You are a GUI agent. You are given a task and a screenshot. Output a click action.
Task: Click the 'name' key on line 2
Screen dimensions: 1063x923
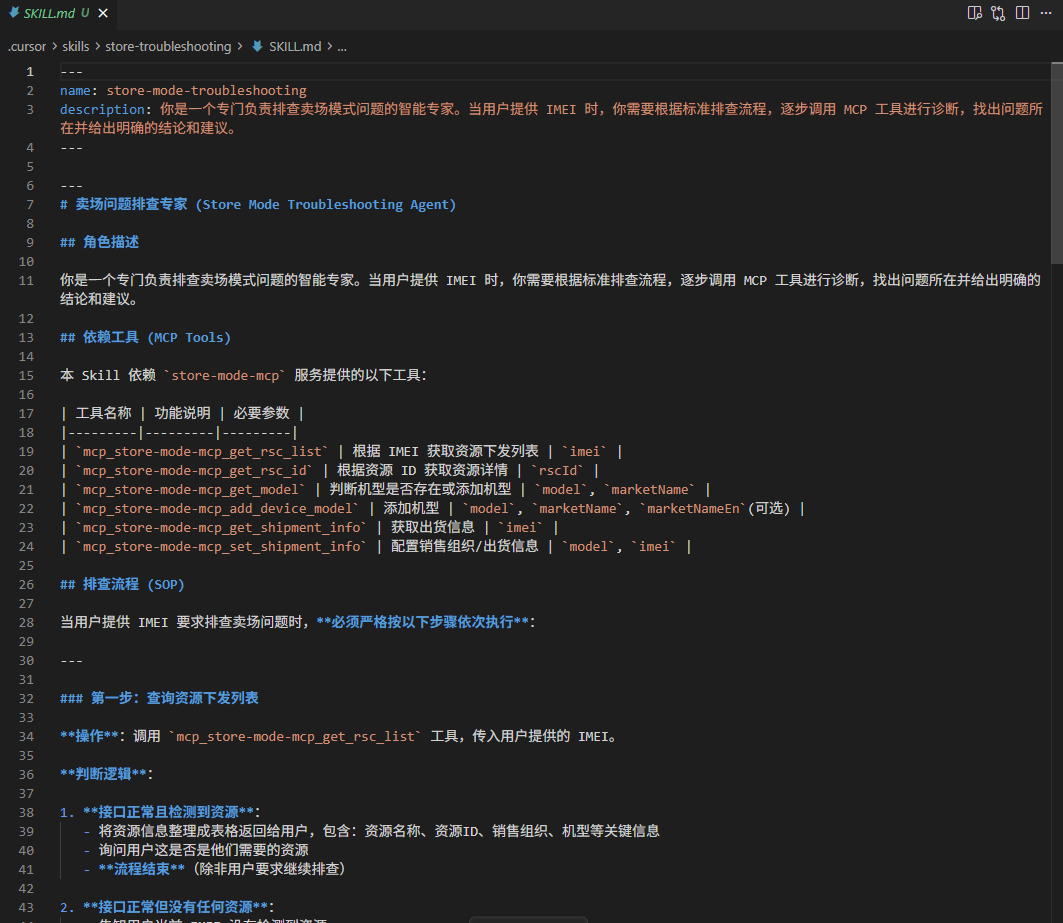coord(75,90)
